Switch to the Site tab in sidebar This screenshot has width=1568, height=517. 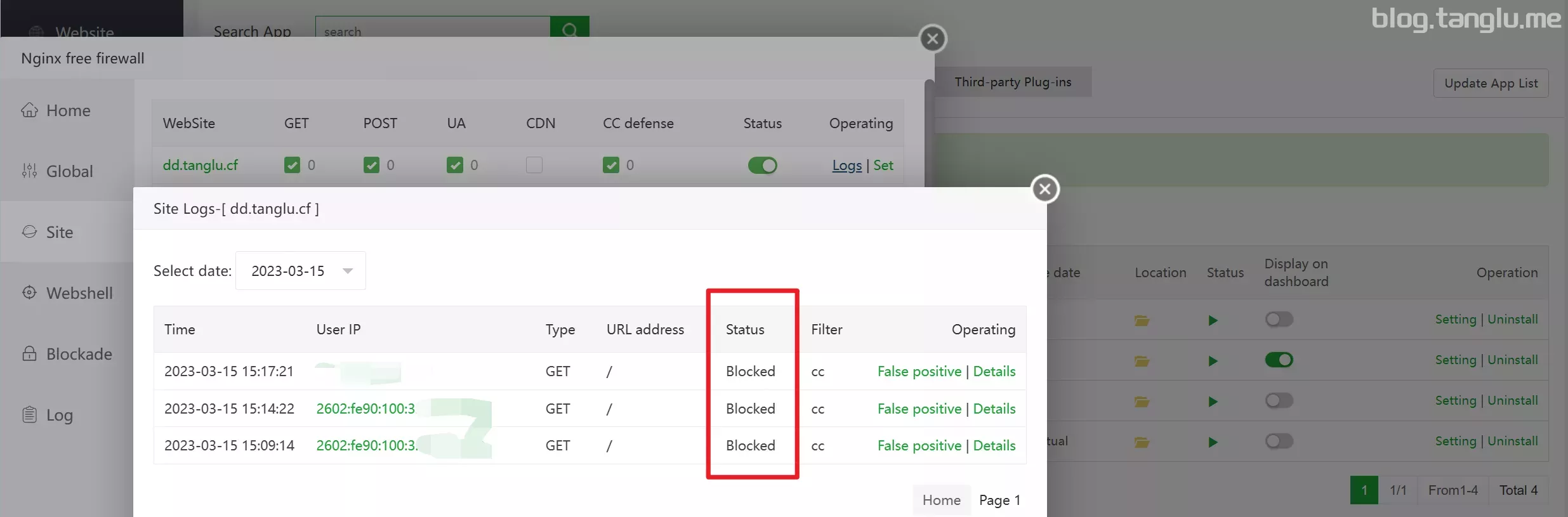tap(59, 232)
